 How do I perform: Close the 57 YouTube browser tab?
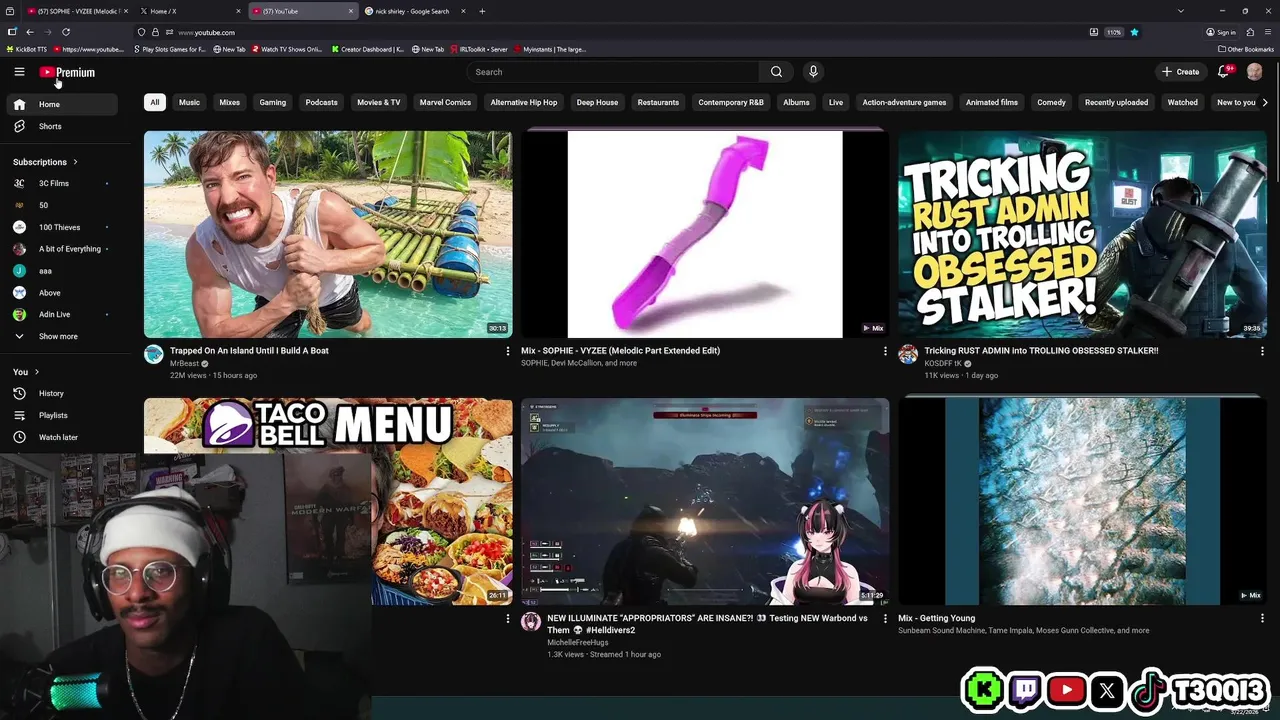(351, 11)
